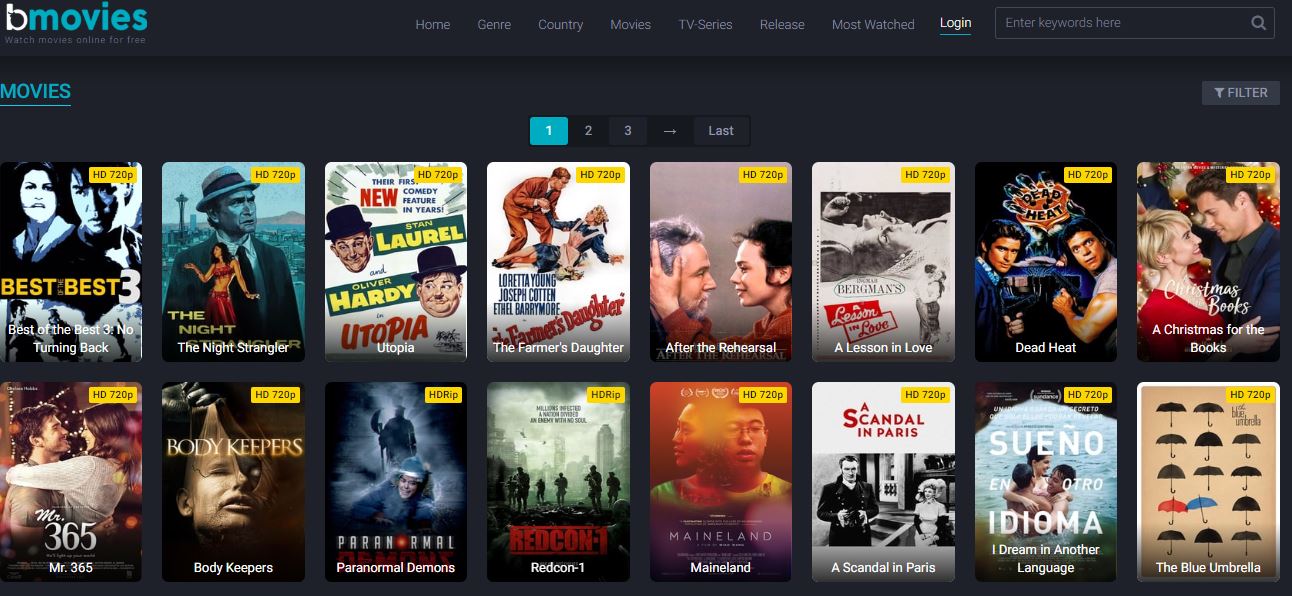
Task: Click the search magnifier icon
Action: pyautogui.click(x=1258, y=23)
